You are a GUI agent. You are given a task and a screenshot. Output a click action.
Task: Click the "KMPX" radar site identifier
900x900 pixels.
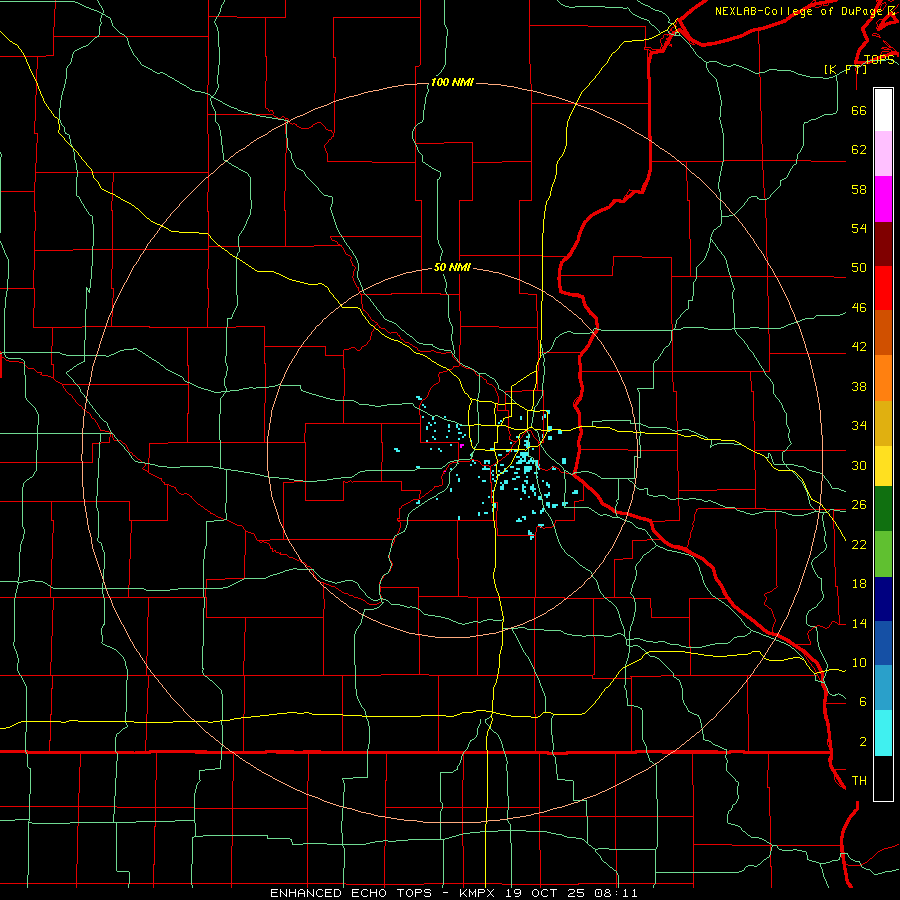(476, 893)
